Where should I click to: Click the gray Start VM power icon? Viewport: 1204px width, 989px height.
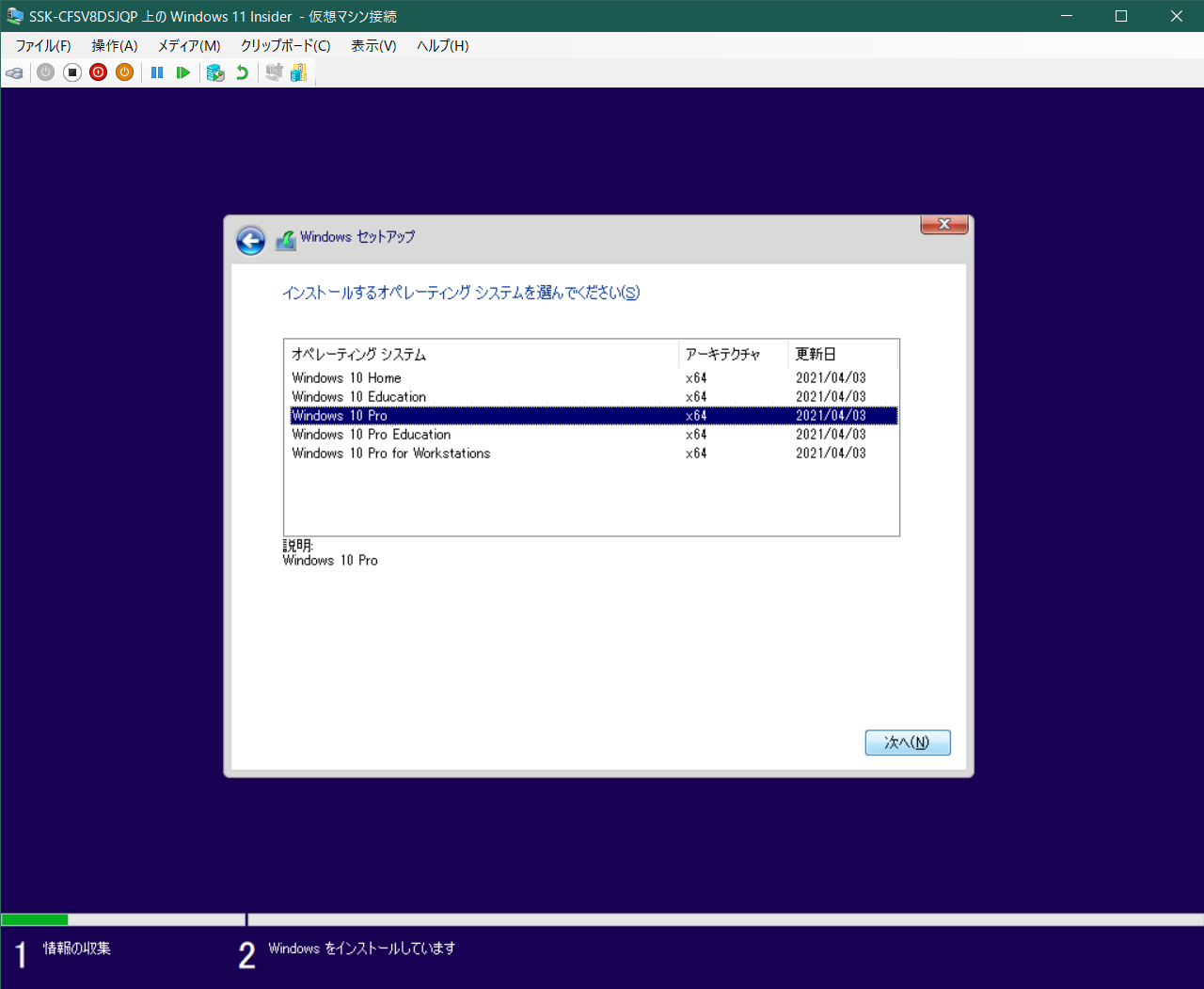click(45, 72)
